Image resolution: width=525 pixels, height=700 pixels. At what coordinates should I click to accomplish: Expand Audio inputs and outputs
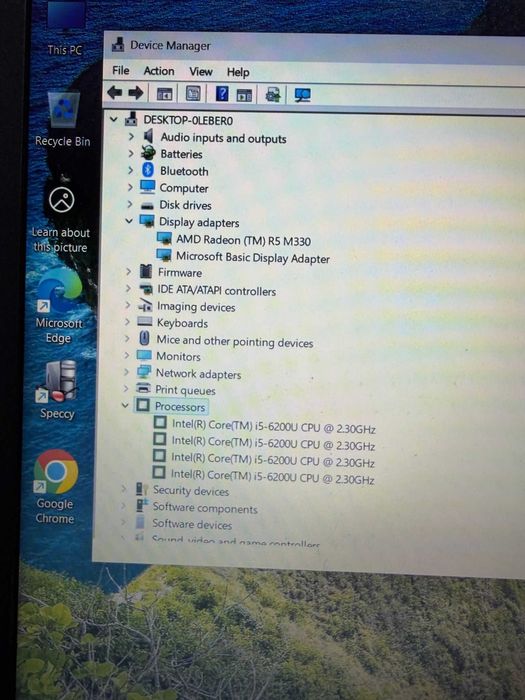(x=131, y=136)
